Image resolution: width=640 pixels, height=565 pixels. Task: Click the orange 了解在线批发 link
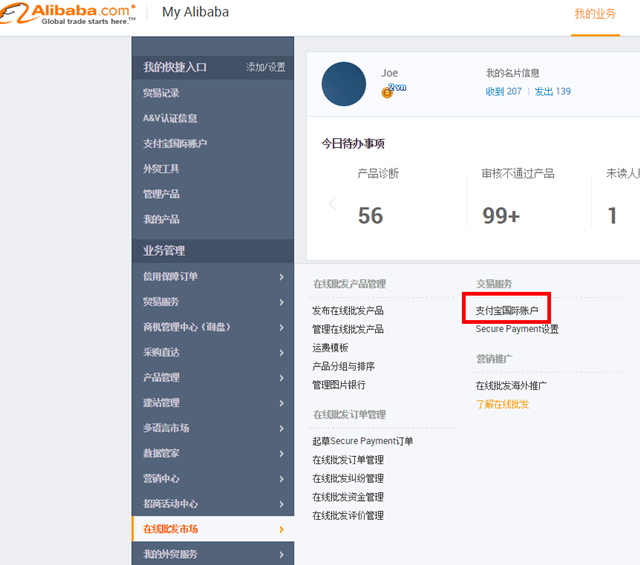coord(502,404)
